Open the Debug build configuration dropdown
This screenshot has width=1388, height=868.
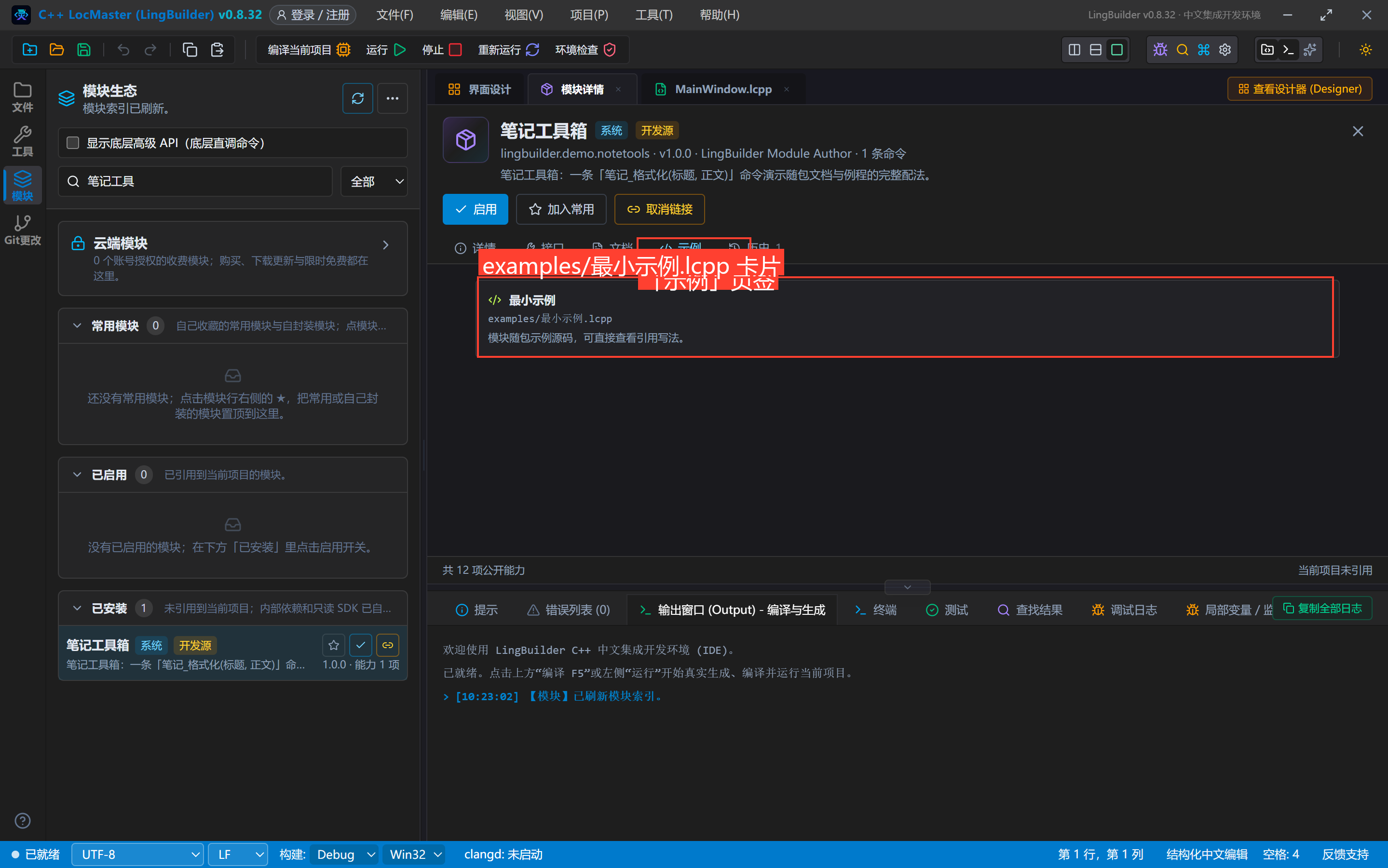coord(344,854)
